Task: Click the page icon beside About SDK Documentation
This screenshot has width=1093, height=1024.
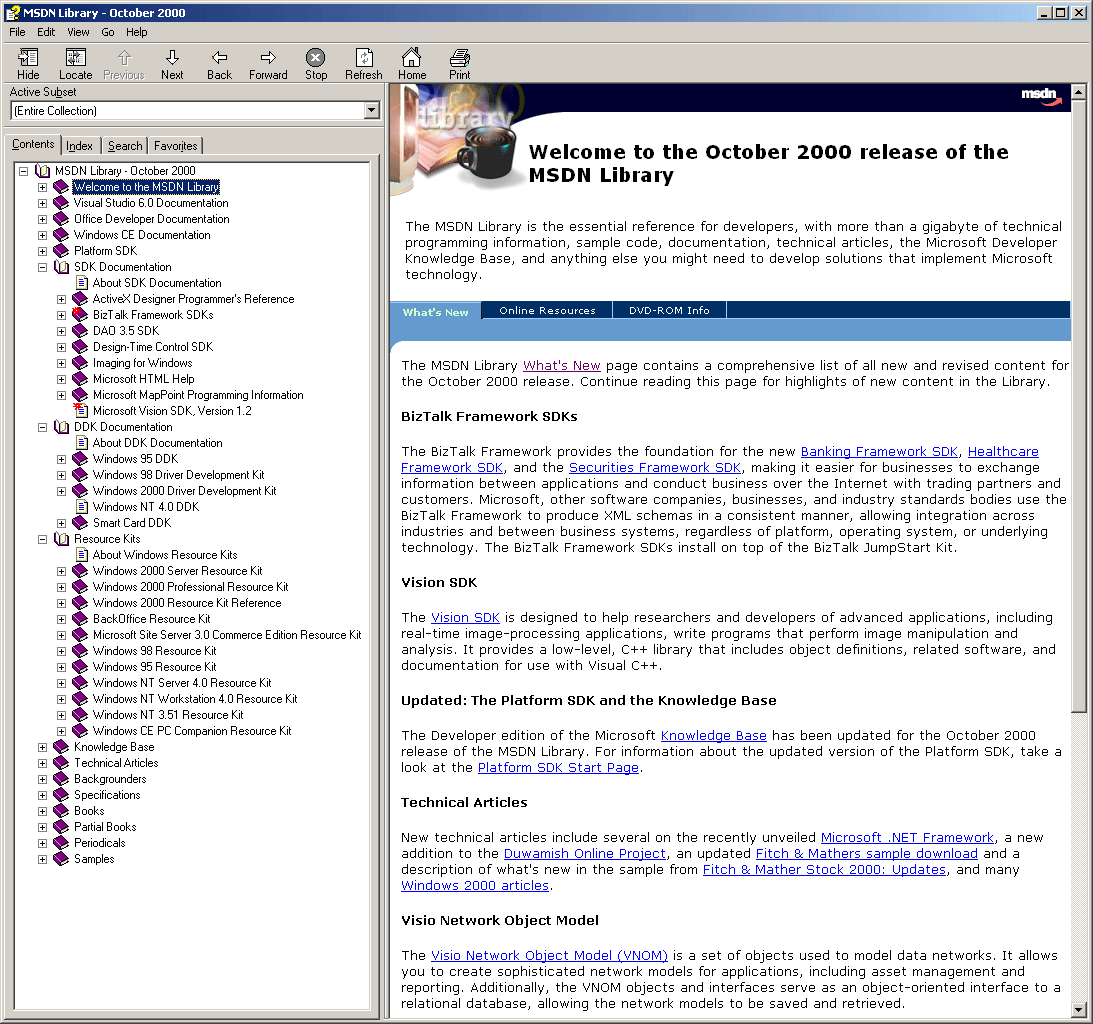Action: pyautogui.click(x=82, y=283)
